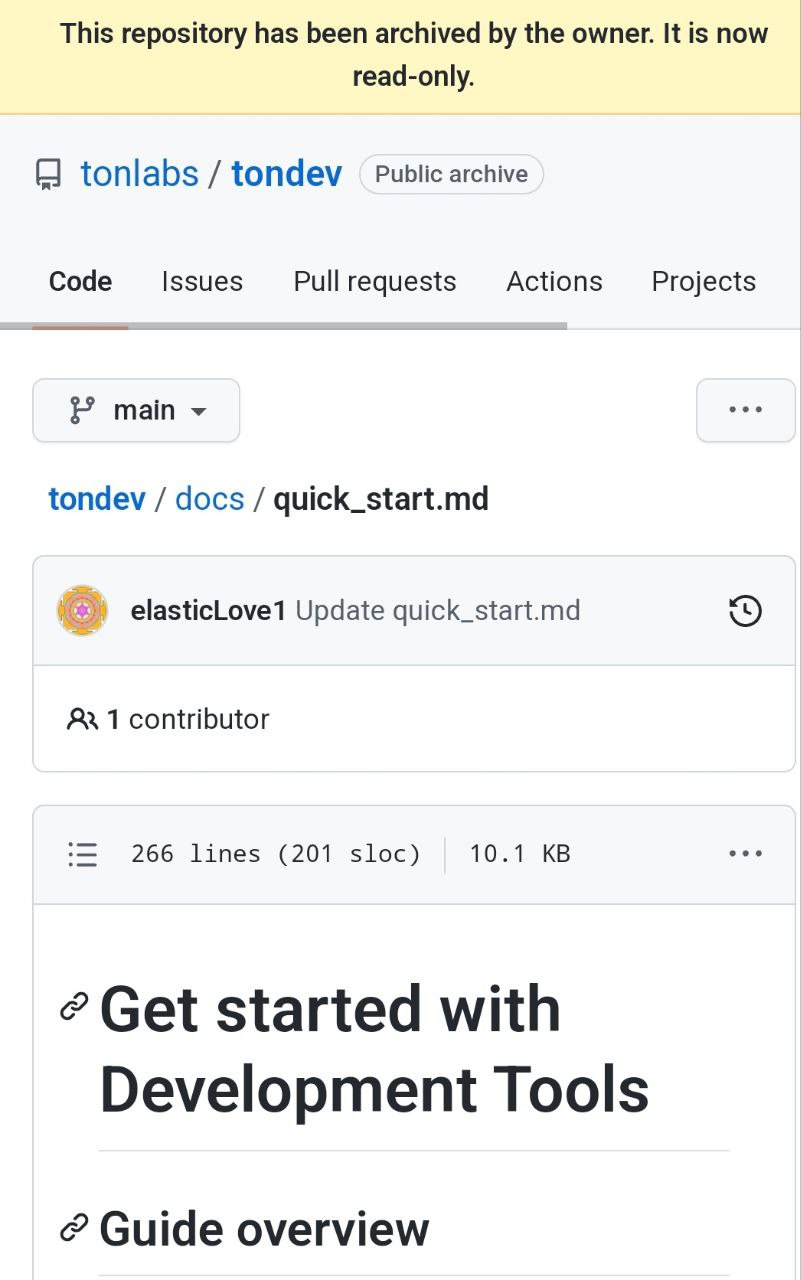Open commit history clock icon

click(745, 611)
